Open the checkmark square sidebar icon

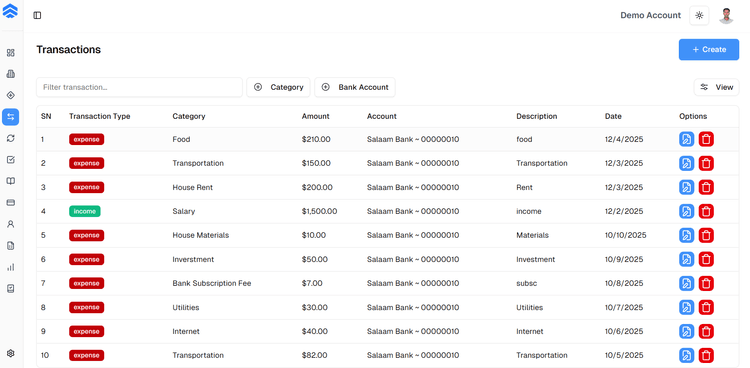11,160
